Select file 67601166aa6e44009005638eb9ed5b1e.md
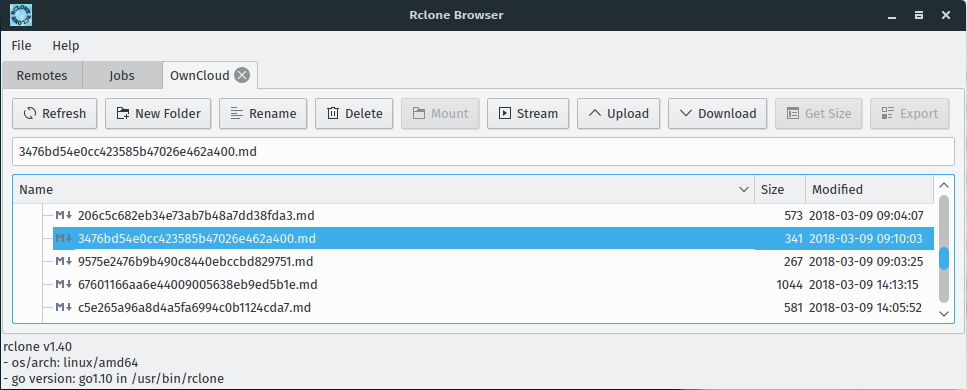The width and height of the screenshot is (967, 390). pos(197,285)
